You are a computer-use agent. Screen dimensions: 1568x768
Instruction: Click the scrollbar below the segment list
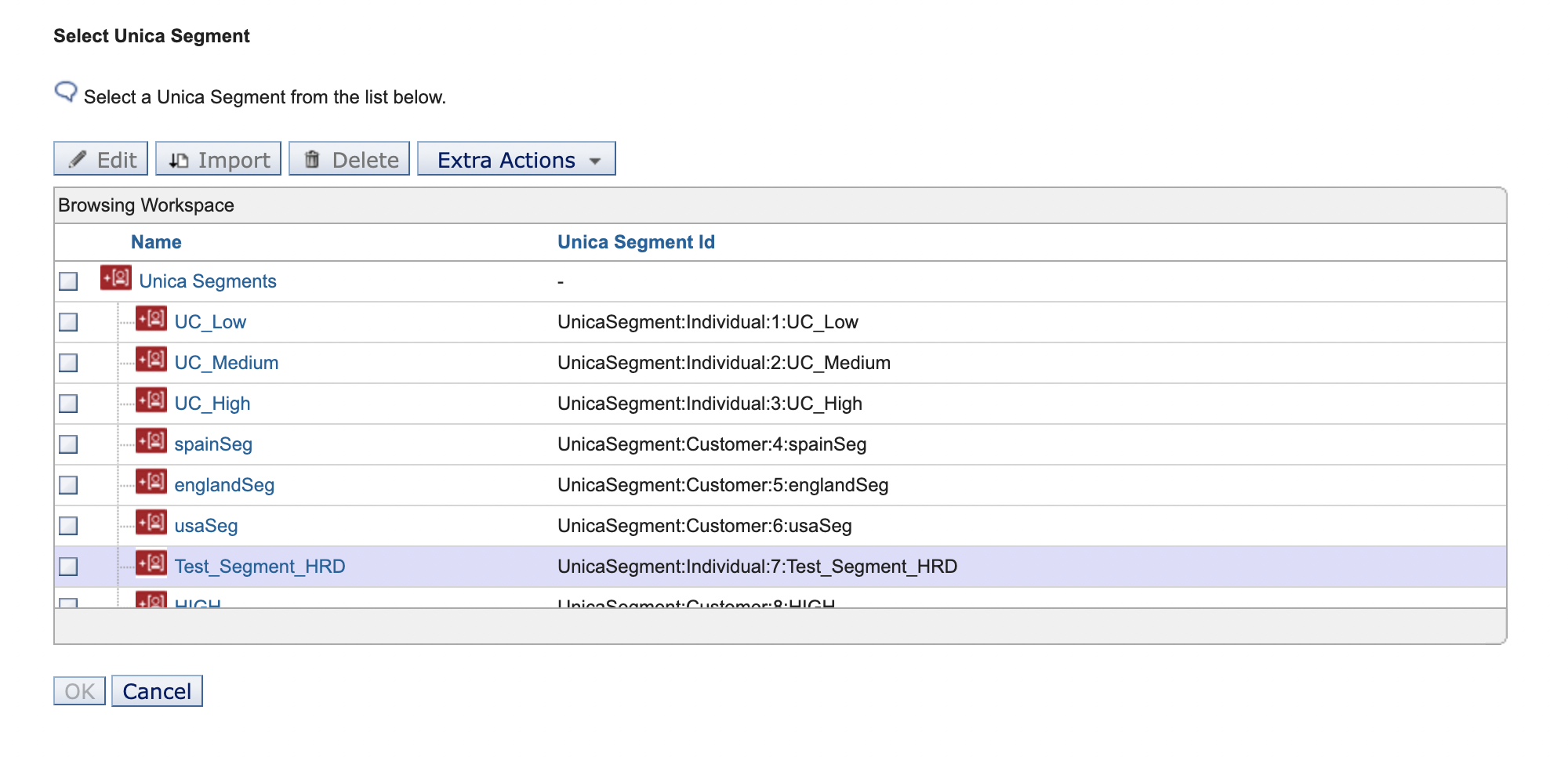coord(779,625)
